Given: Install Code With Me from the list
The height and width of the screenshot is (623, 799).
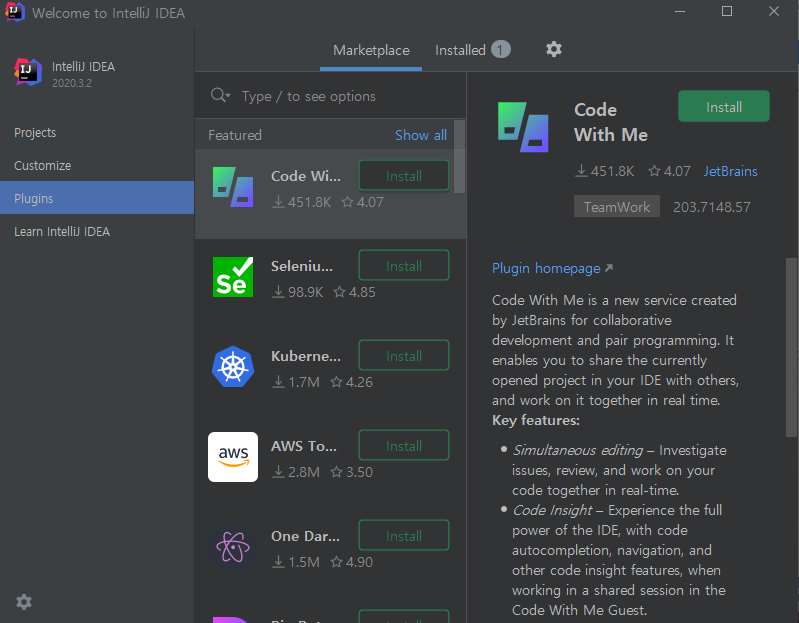Looking at the screenshot, I should tap(404, 176).
